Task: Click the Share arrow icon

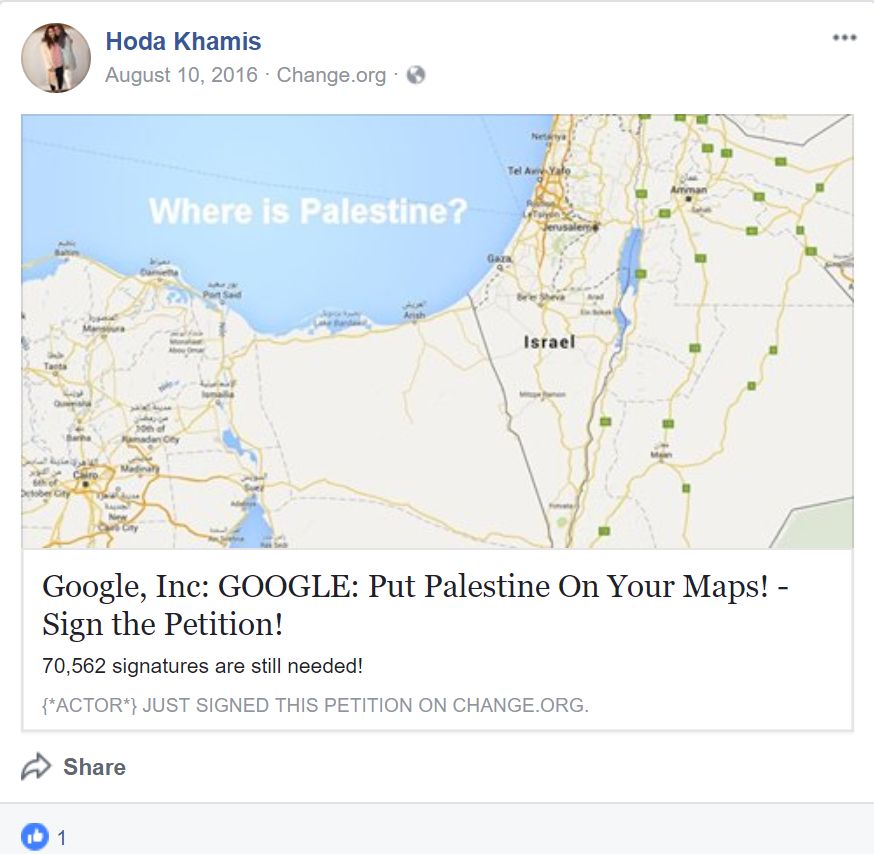Action: [x=36, y=767]
